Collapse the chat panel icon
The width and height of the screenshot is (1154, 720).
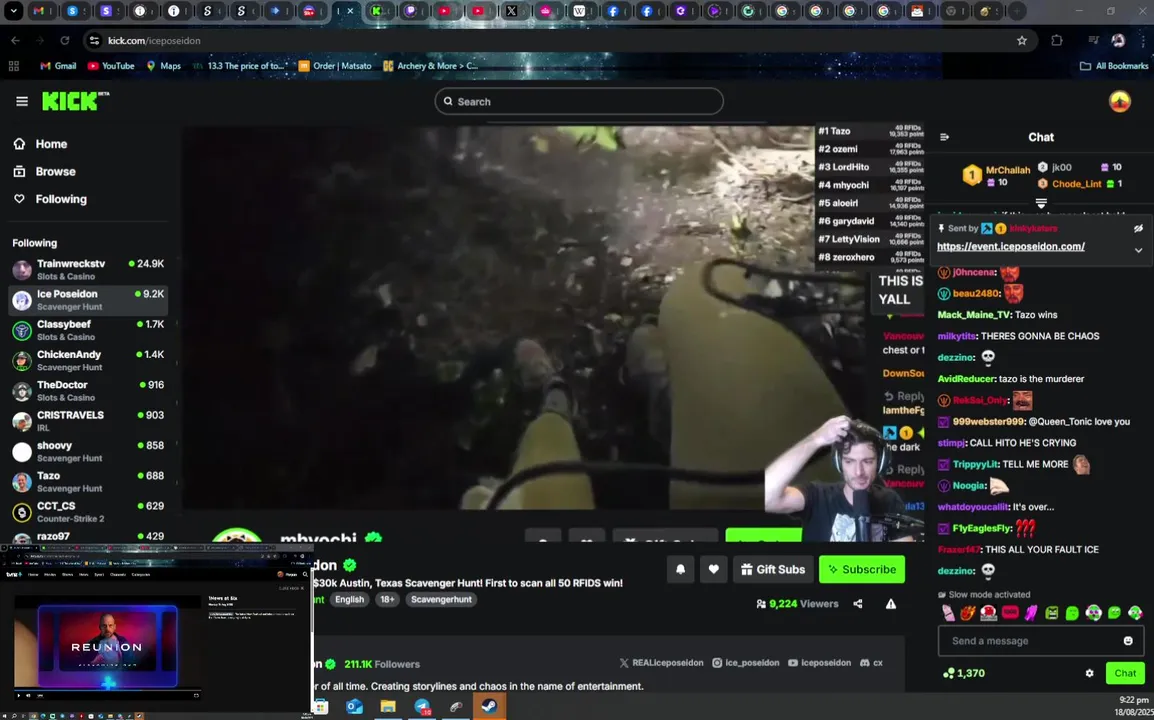(x=944, y=137)
